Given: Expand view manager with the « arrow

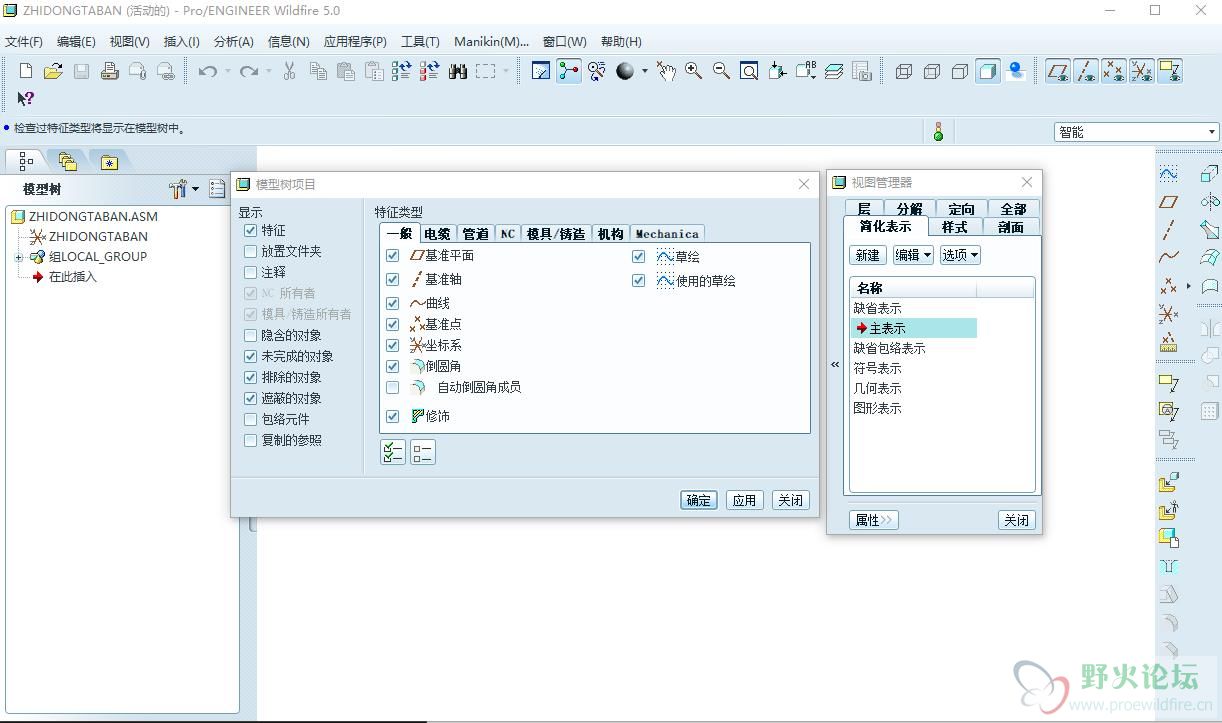Looking at the screenshot, I should pyautogui.click(x=836, y=365).
